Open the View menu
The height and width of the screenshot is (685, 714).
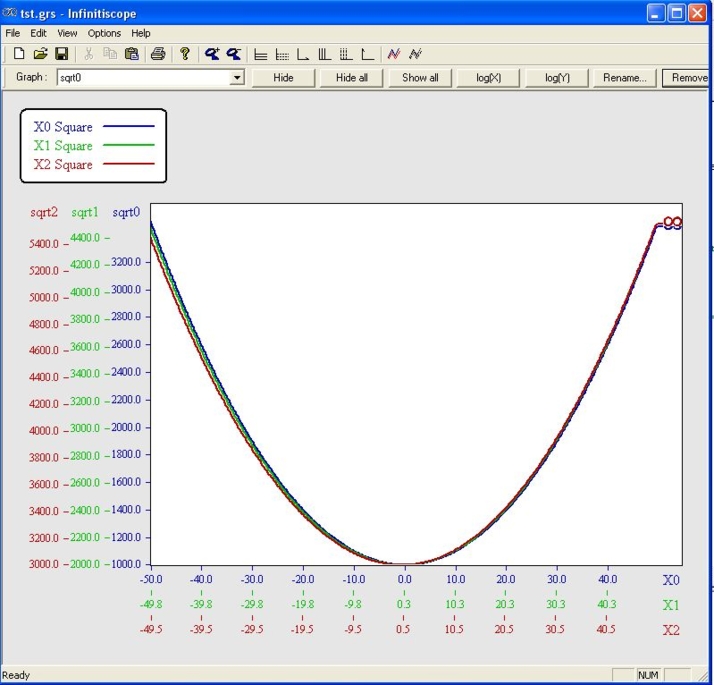pyautogui.click(x=67, y=33)
